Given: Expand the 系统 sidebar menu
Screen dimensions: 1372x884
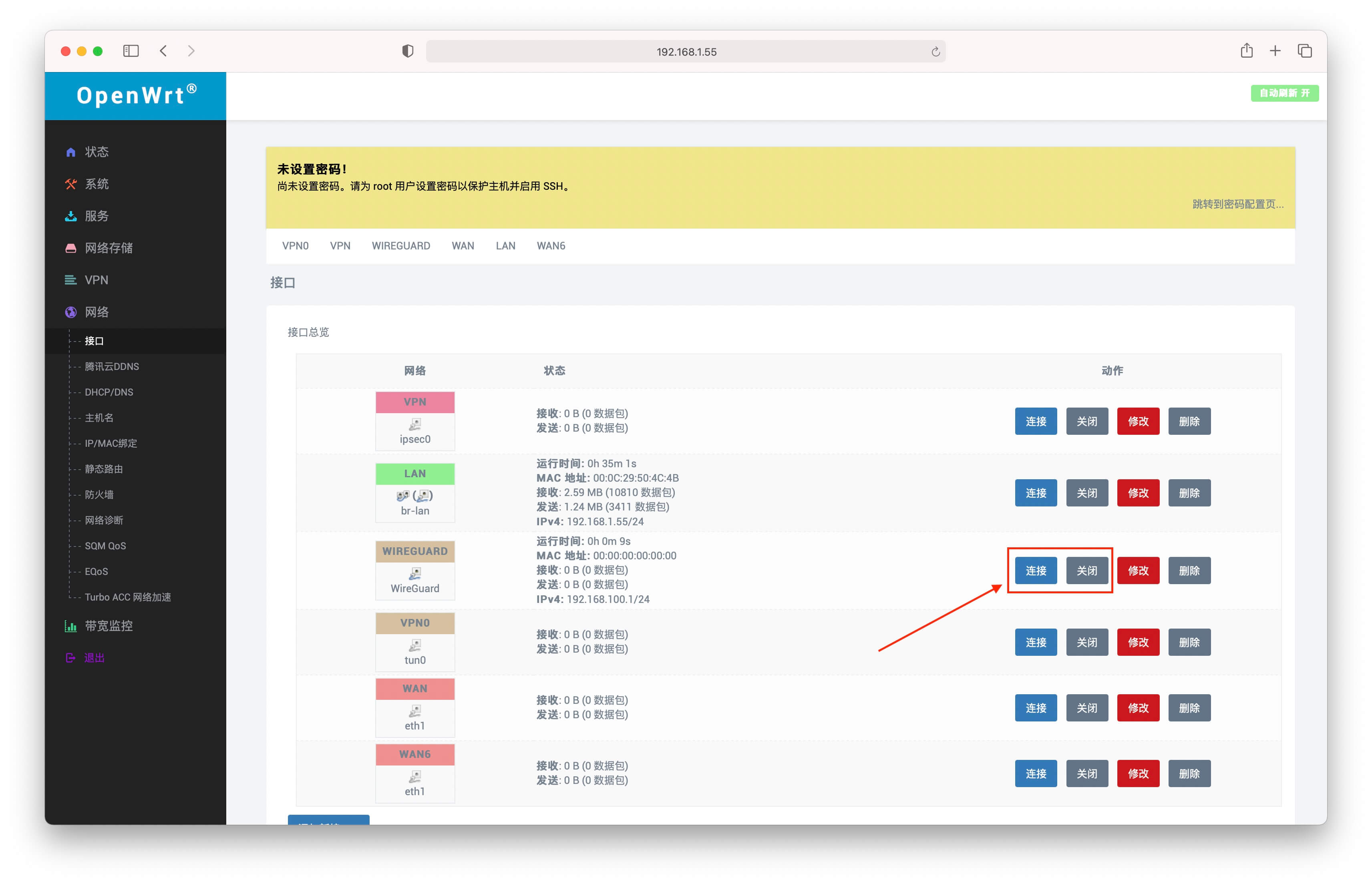Looking at the screenshot, I should click(x=97, y=184).
